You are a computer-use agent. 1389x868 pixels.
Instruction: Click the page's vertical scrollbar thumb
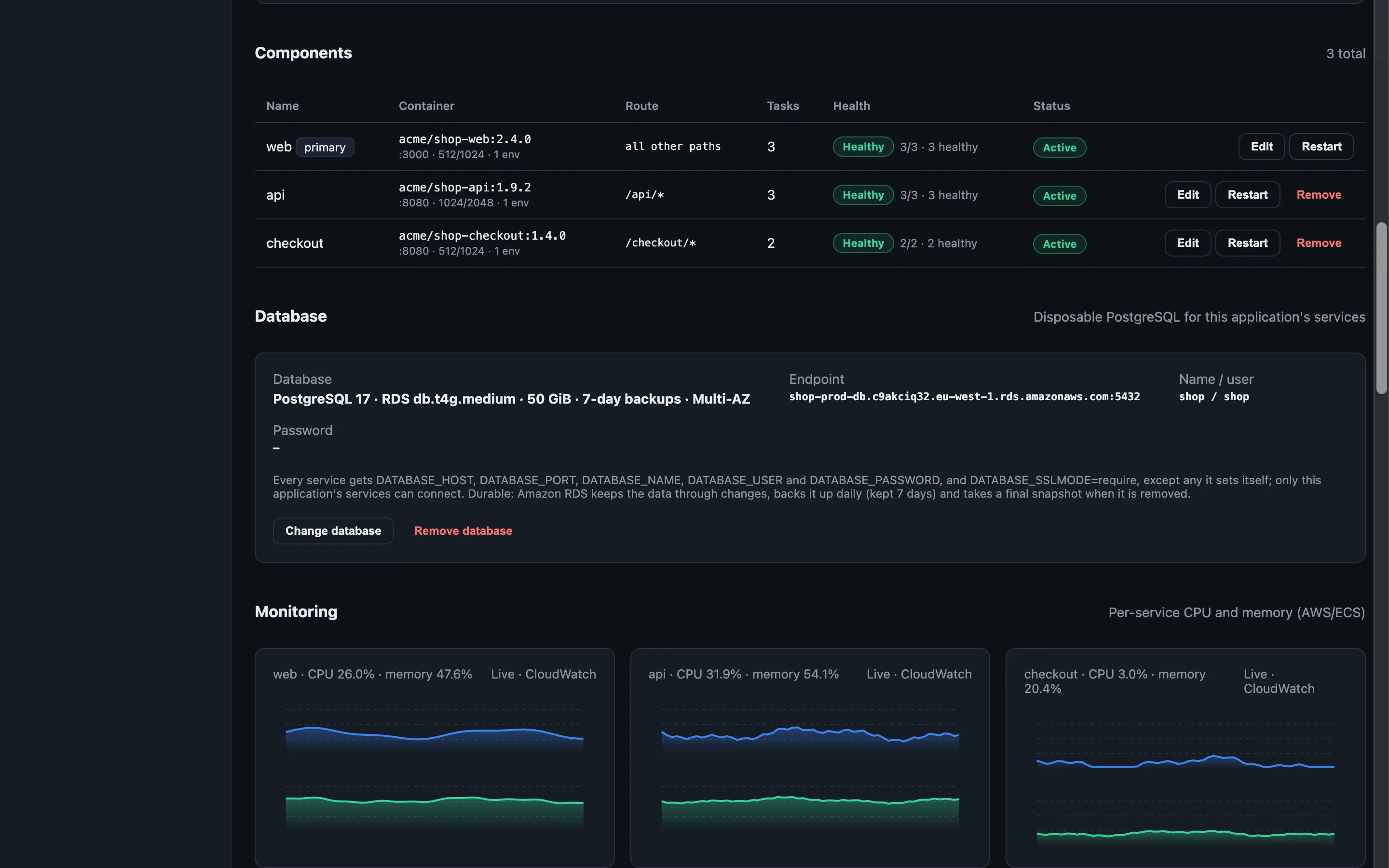(x=1381, y=308)
